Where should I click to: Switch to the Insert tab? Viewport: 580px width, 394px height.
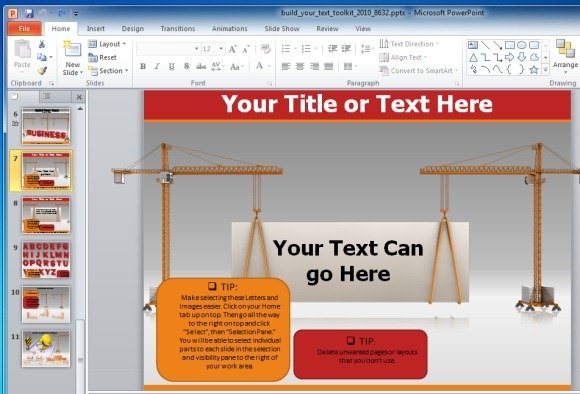click(95, 28)
